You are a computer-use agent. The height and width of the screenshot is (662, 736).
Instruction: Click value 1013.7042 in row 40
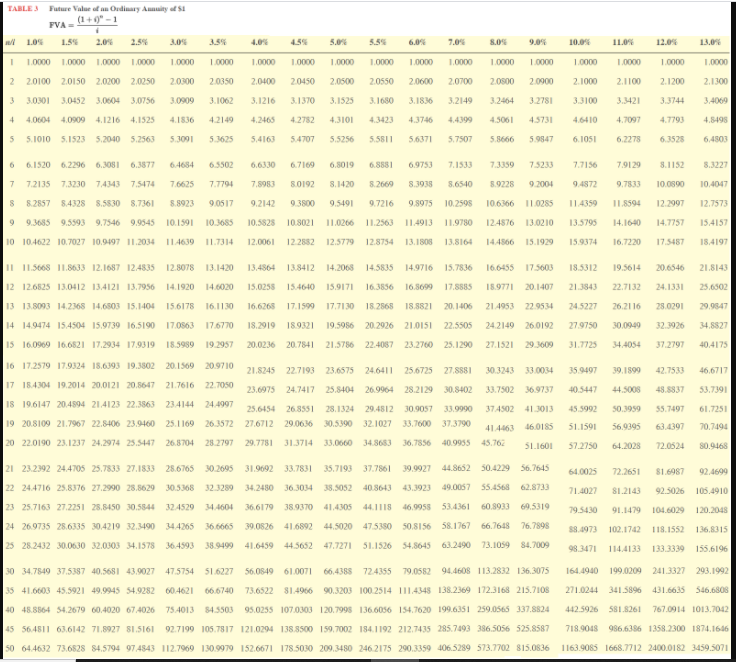click(x=710, y=610)
